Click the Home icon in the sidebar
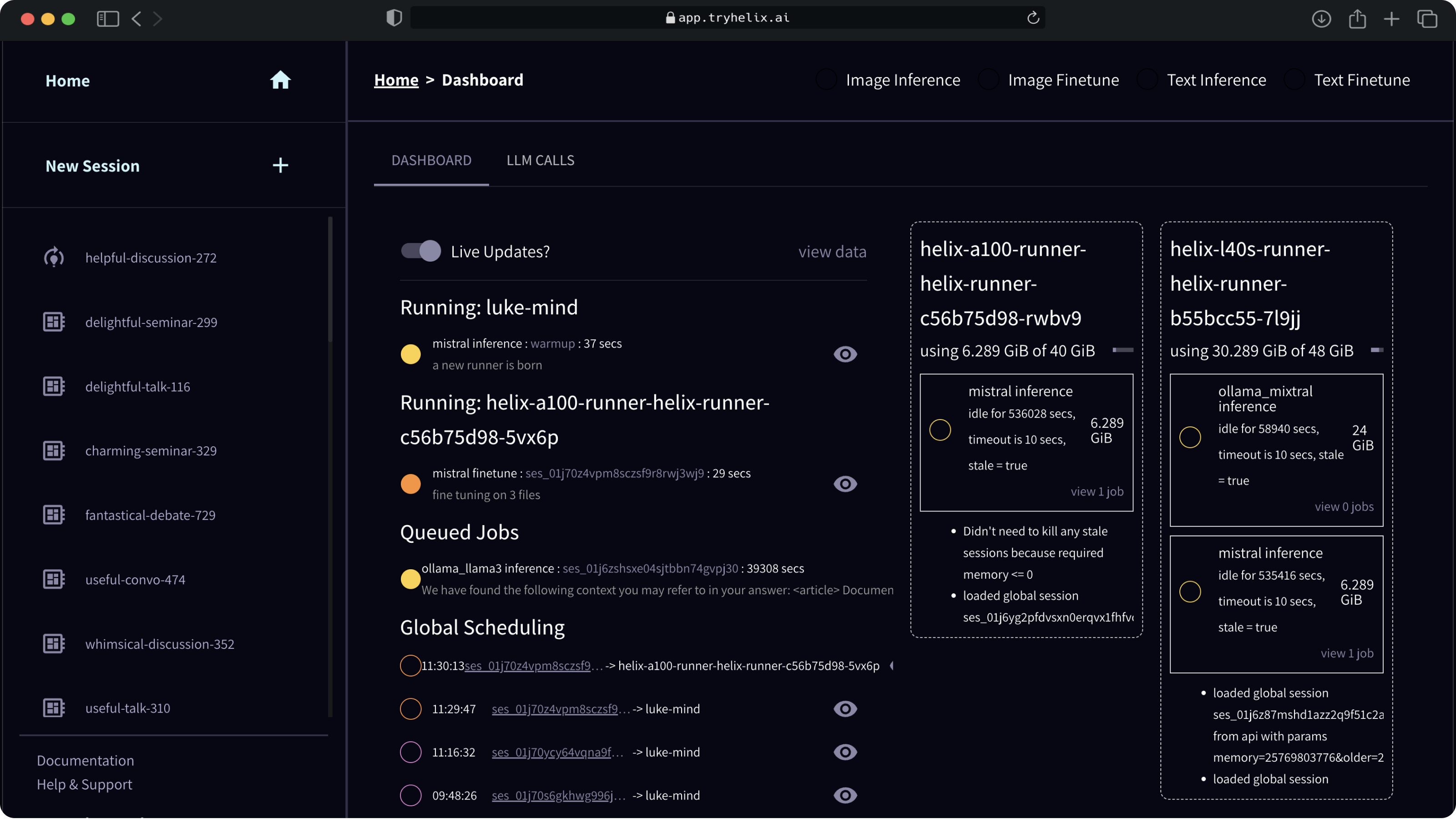The height and width of the screenshot is (819, 1456). point(280,80)
